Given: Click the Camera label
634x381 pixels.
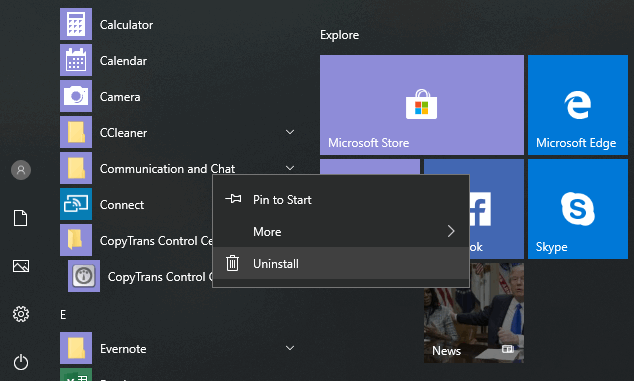Looking at the screenshot, I should point(120,97).
